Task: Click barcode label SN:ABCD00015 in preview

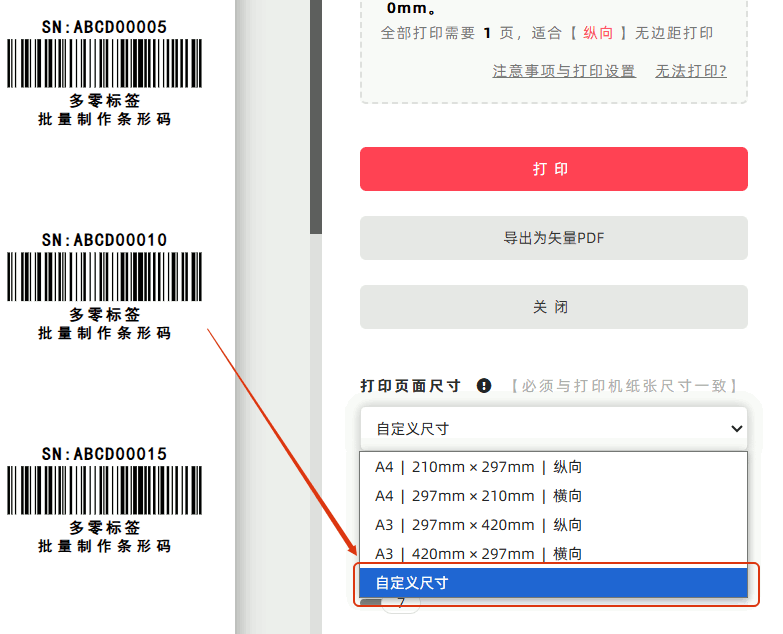Action: [x=104, y=500]
